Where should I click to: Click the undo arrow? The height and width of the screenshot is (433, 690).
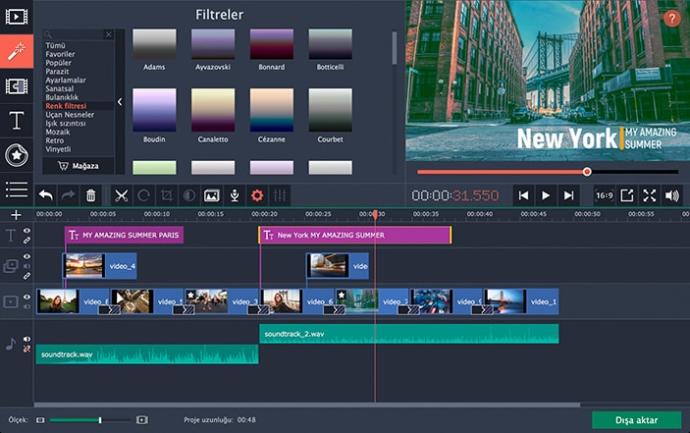tap(46, 195)
